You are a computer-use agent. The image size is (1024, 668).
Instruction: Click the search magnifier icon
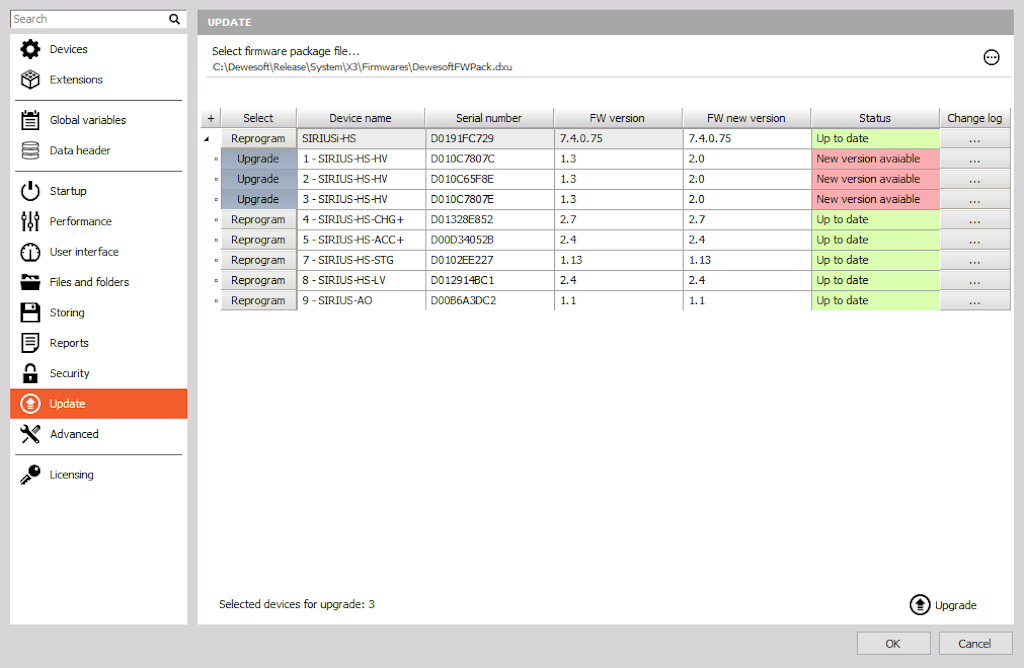pyautogui.click(x=174, y=19)
